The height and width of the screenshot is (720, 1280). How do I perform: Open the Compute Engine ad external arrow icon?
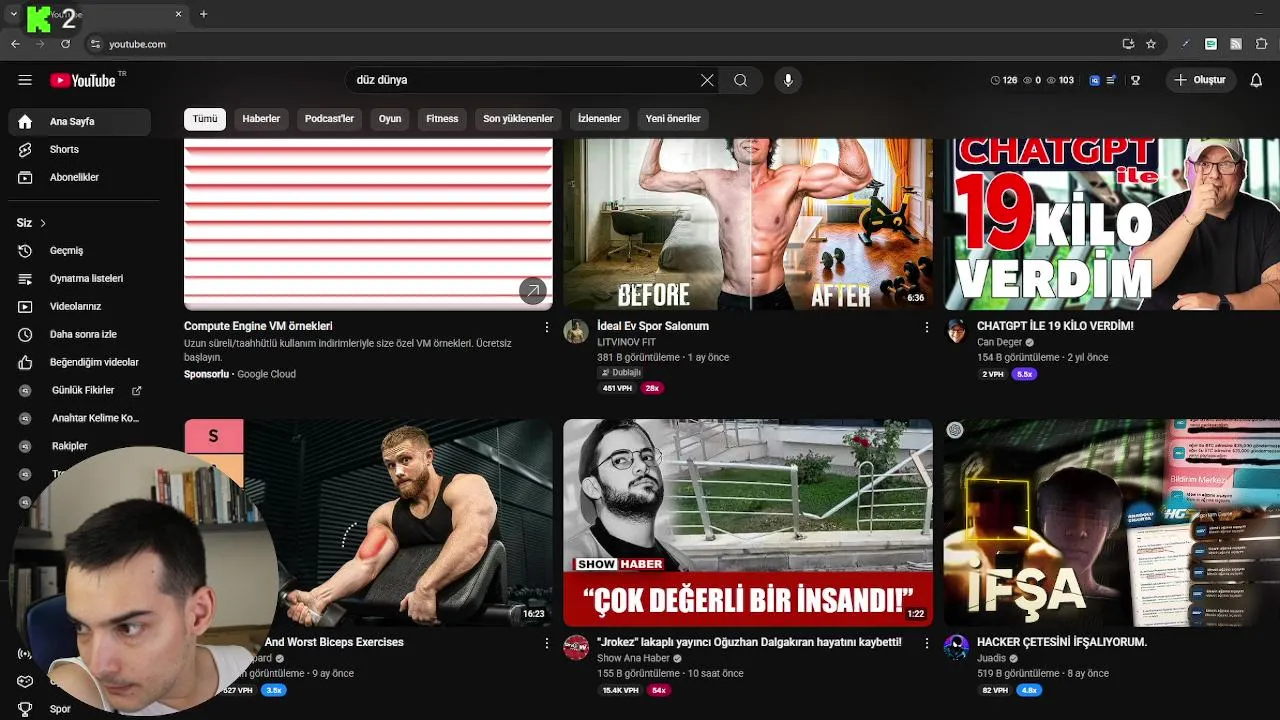pos(533,291)
